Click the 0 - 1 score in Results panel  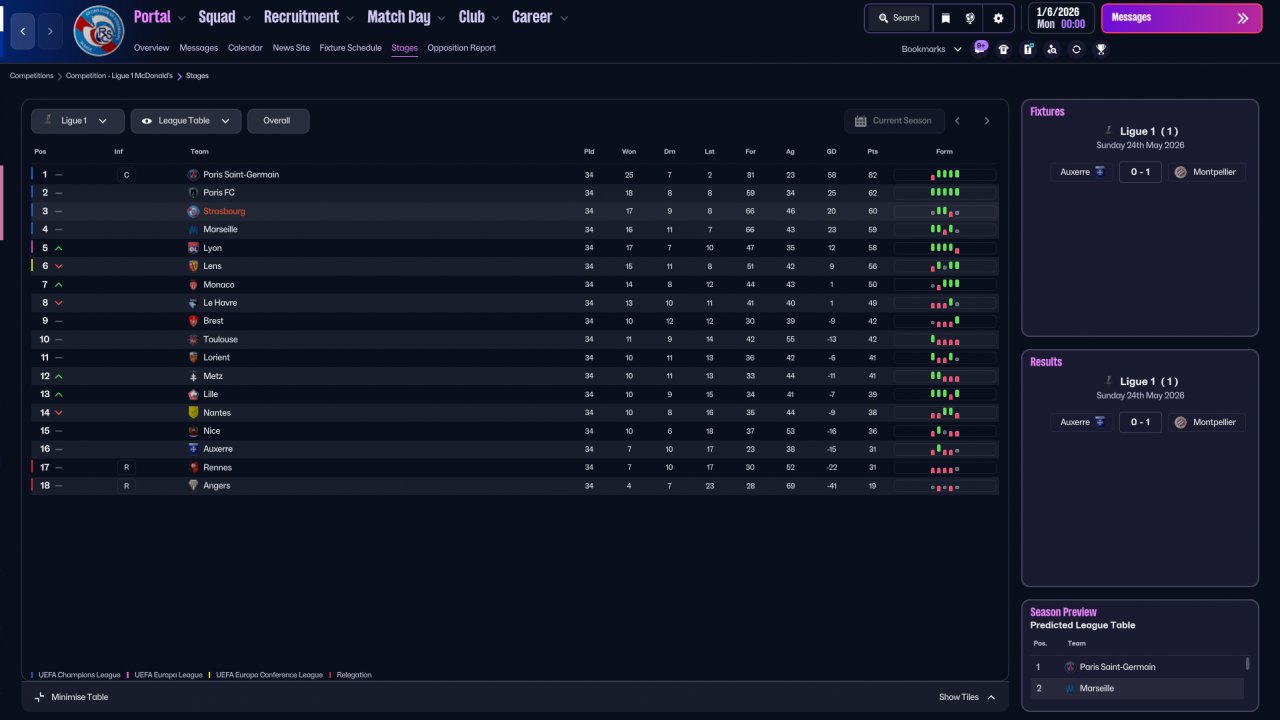point(1140,422)
